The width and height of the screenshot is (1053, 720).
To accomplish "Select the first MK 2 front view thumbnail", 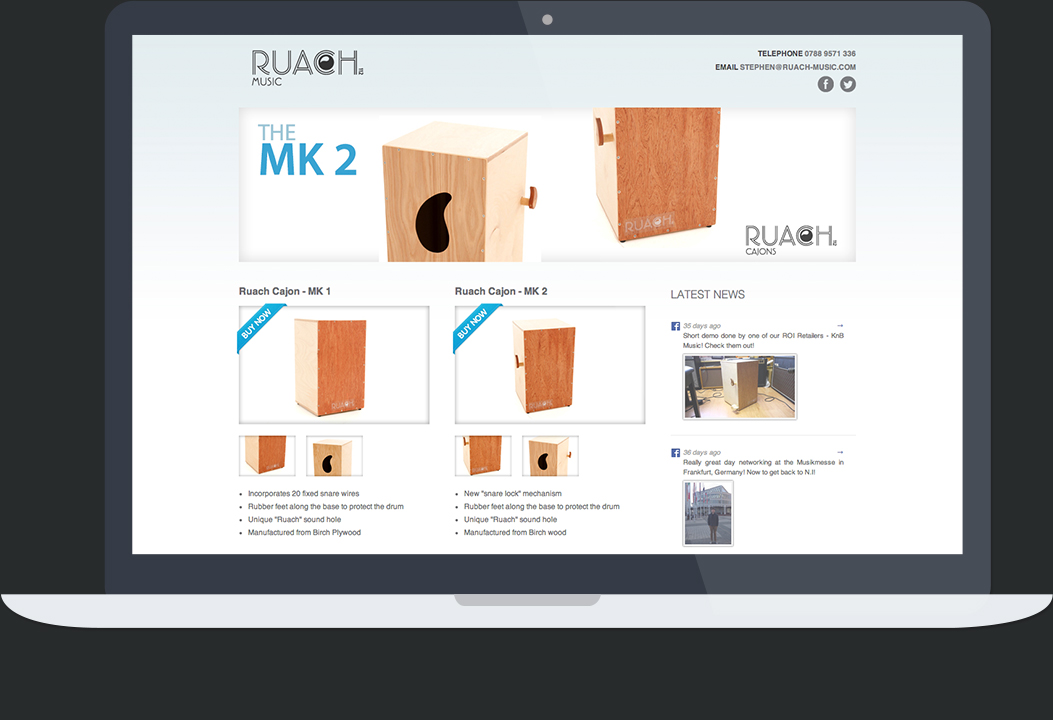I will [483, 456].
